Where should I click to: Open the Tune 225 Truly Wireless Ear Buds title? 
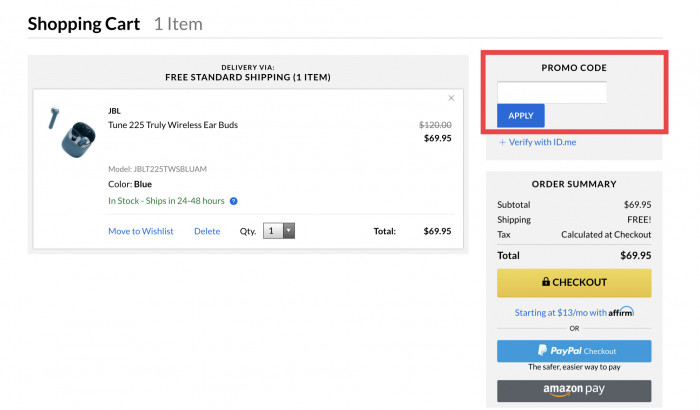(x=173, y=125)
